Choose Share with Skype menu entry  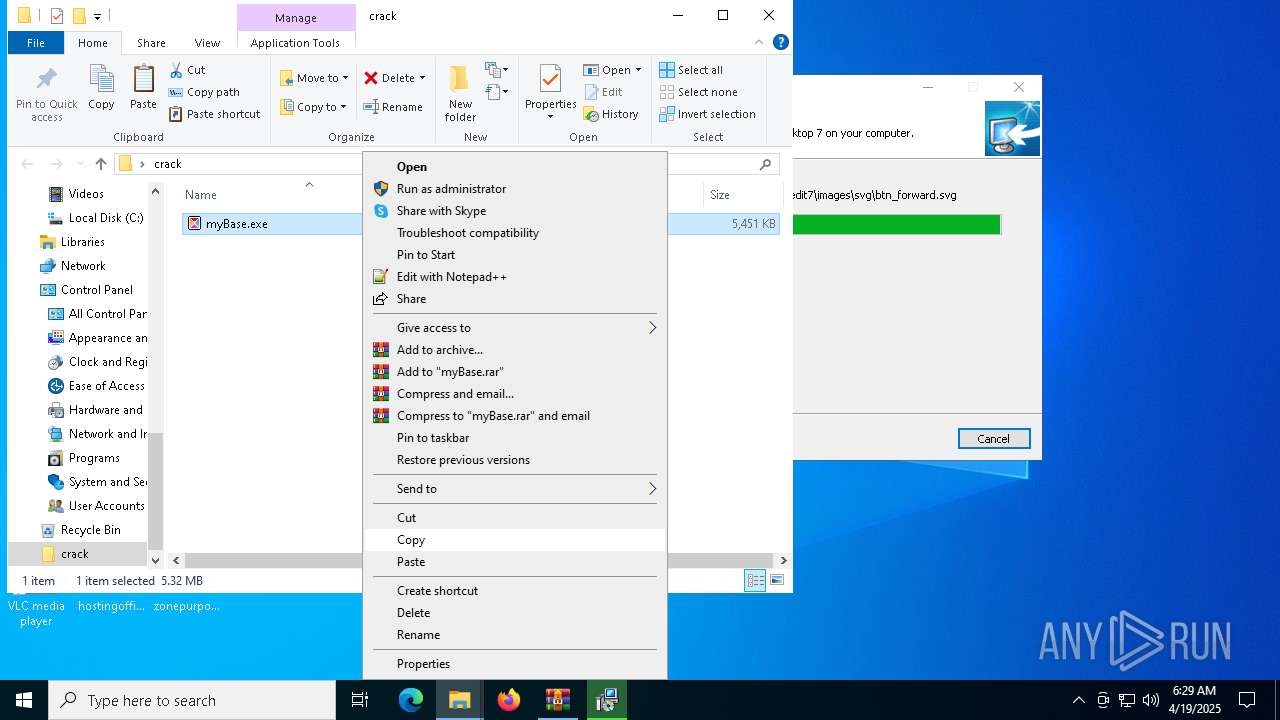tap(514, 211)
